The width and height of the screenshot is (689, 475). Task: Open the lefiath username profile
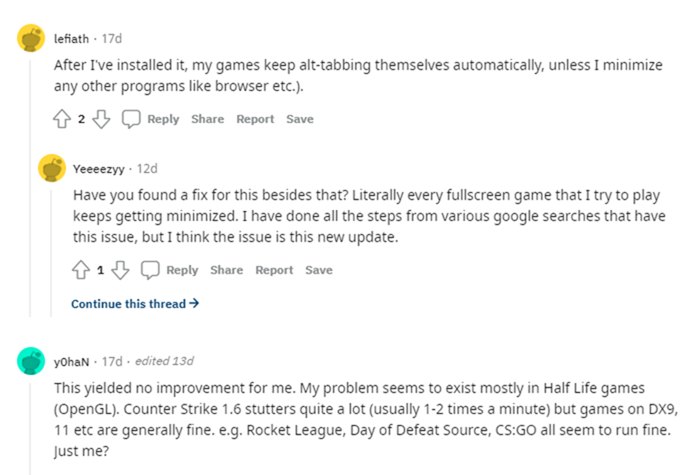[x=71, y=39]
